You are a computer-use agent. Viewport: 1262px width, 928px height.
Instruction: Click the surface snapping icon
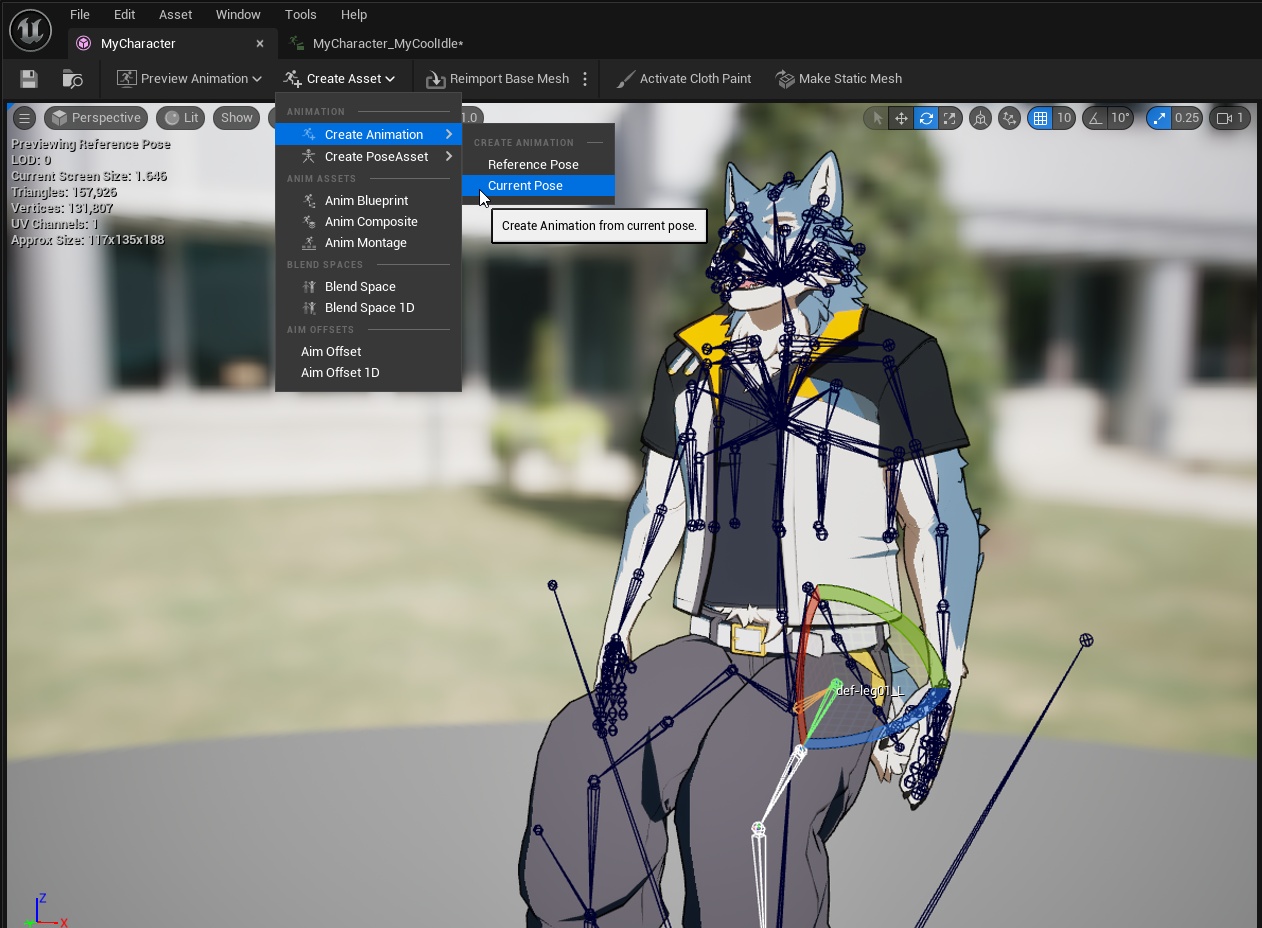point(1010,118)
